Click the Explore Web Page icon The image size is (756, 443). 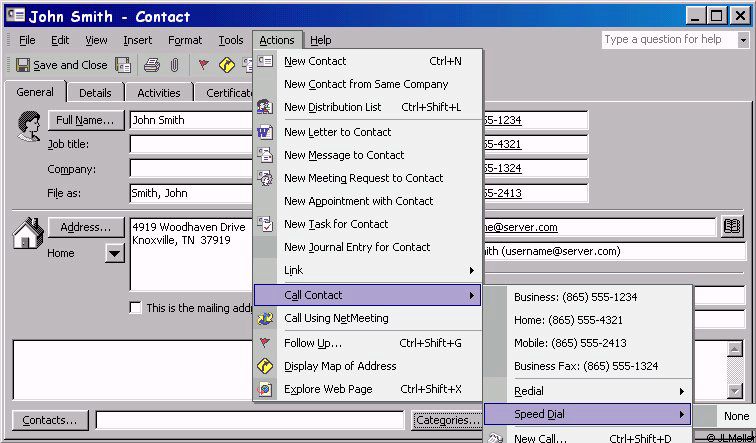[x=265, y=389]
